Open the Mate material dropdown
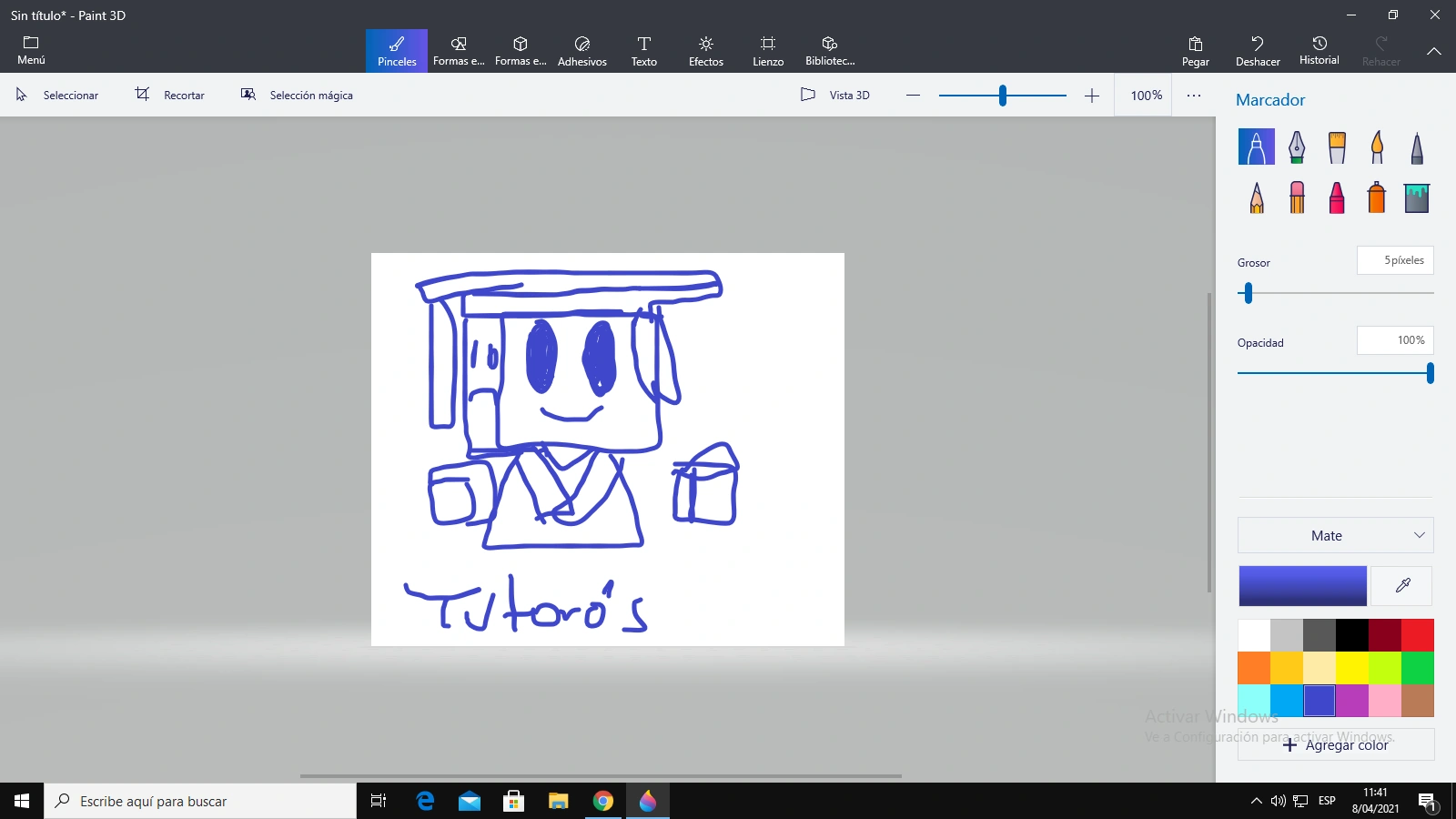This screenshot has height=819, width=1456. pos(1335,535)
